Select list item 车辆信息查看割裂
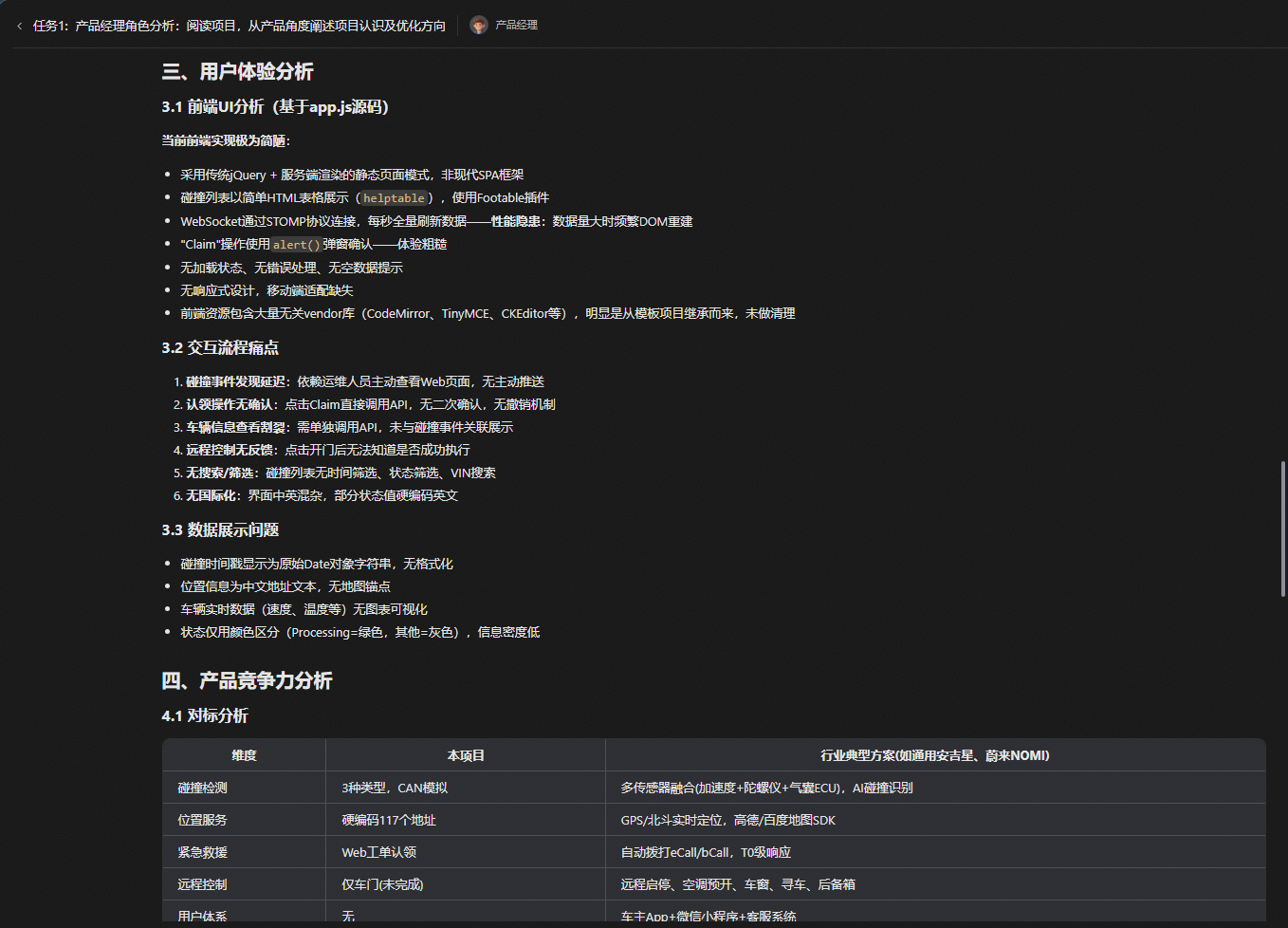The image size is (1288, 928). pyautogui.click(x=349, y=427)
